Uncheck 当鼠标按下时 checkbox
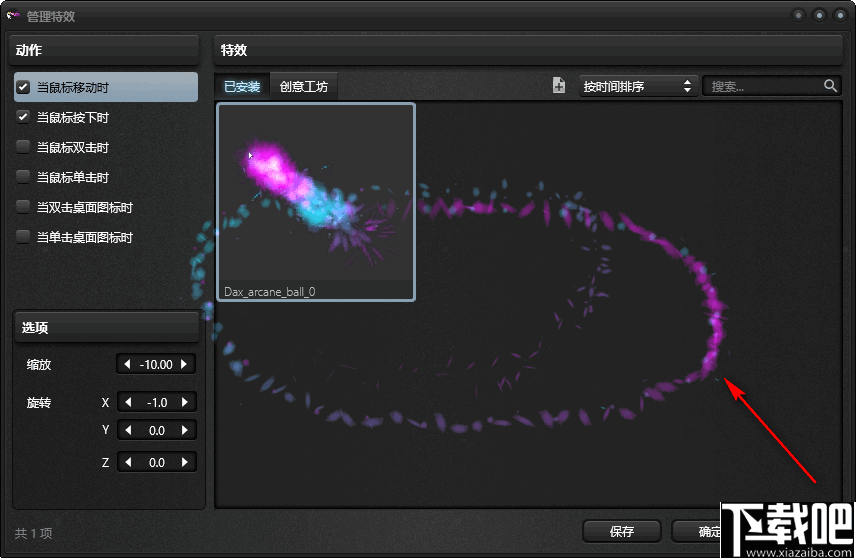 coord(23,117)
